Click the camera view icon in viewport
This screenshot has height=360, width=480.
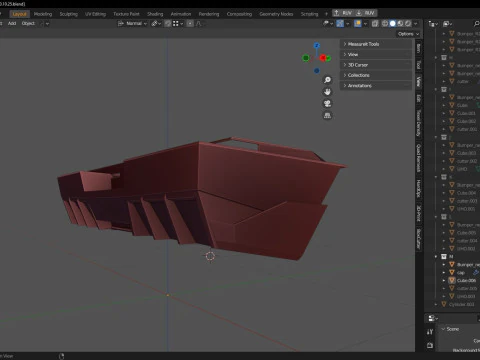point(327,104)
